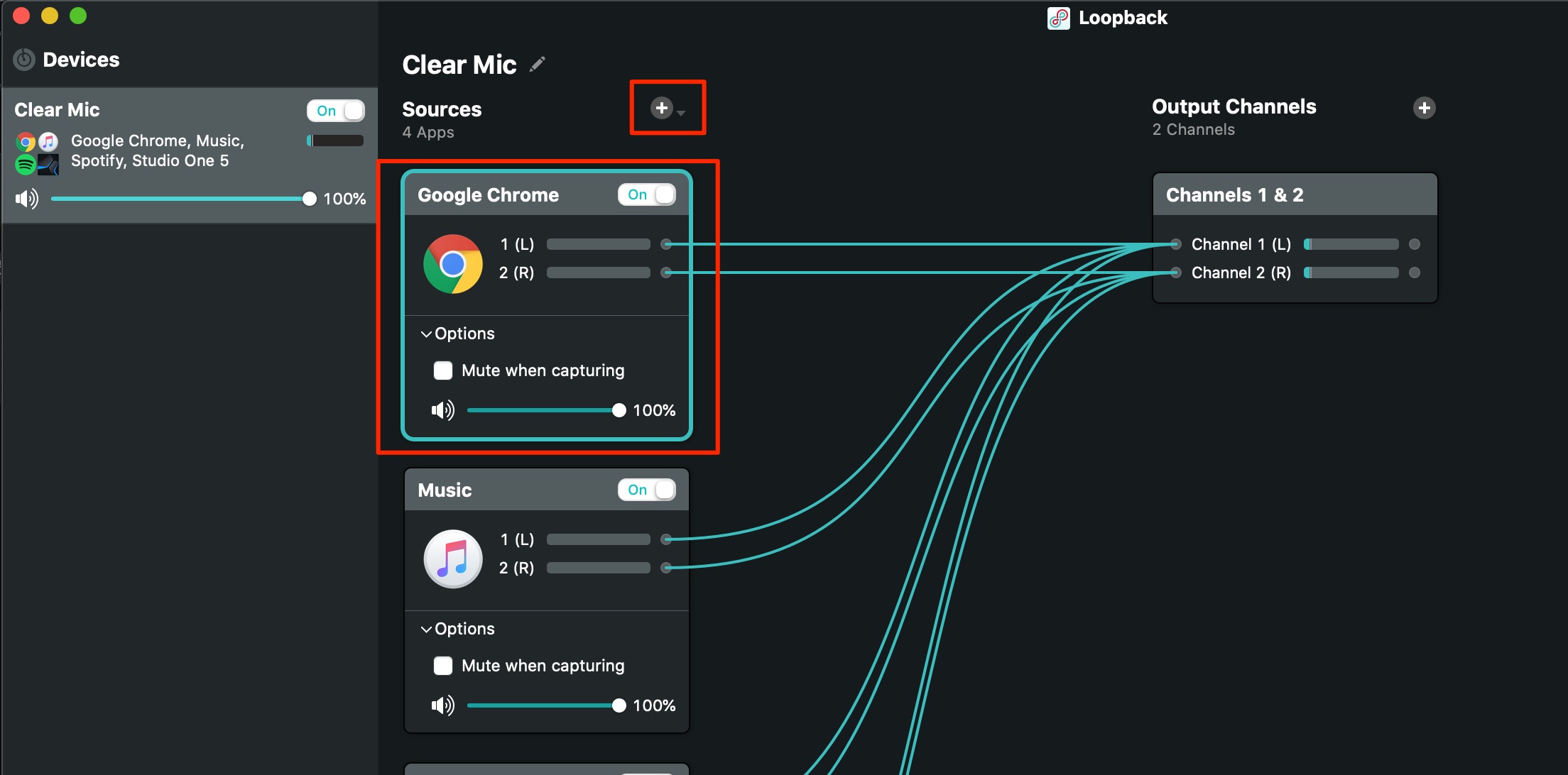Viewport: 1568px width, 775px height.
Task: Click the Clear Mic device level meter
Action: tap(335, 141)
